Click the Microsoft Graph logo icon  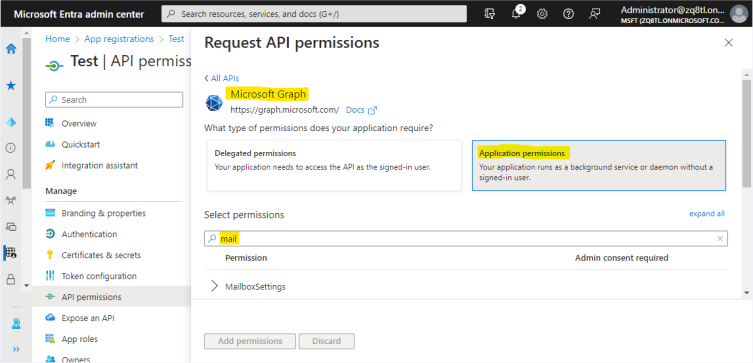214,103
